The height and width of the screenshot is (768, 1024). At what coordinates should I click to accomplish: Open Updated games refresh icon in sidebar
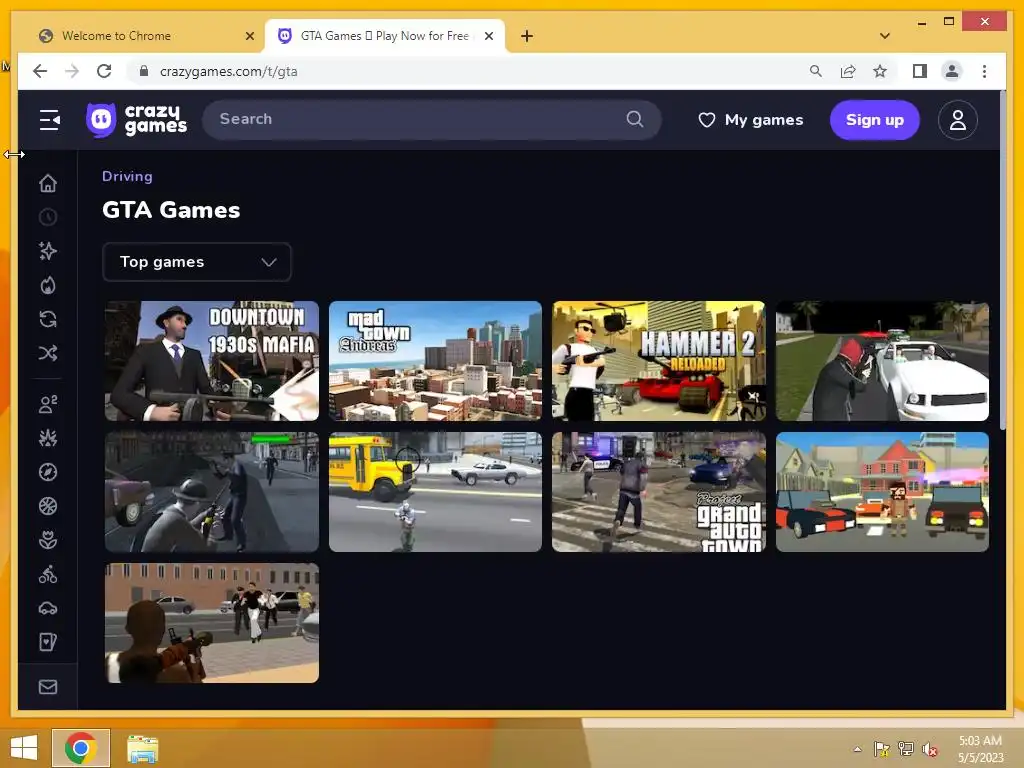pos(48,319)
